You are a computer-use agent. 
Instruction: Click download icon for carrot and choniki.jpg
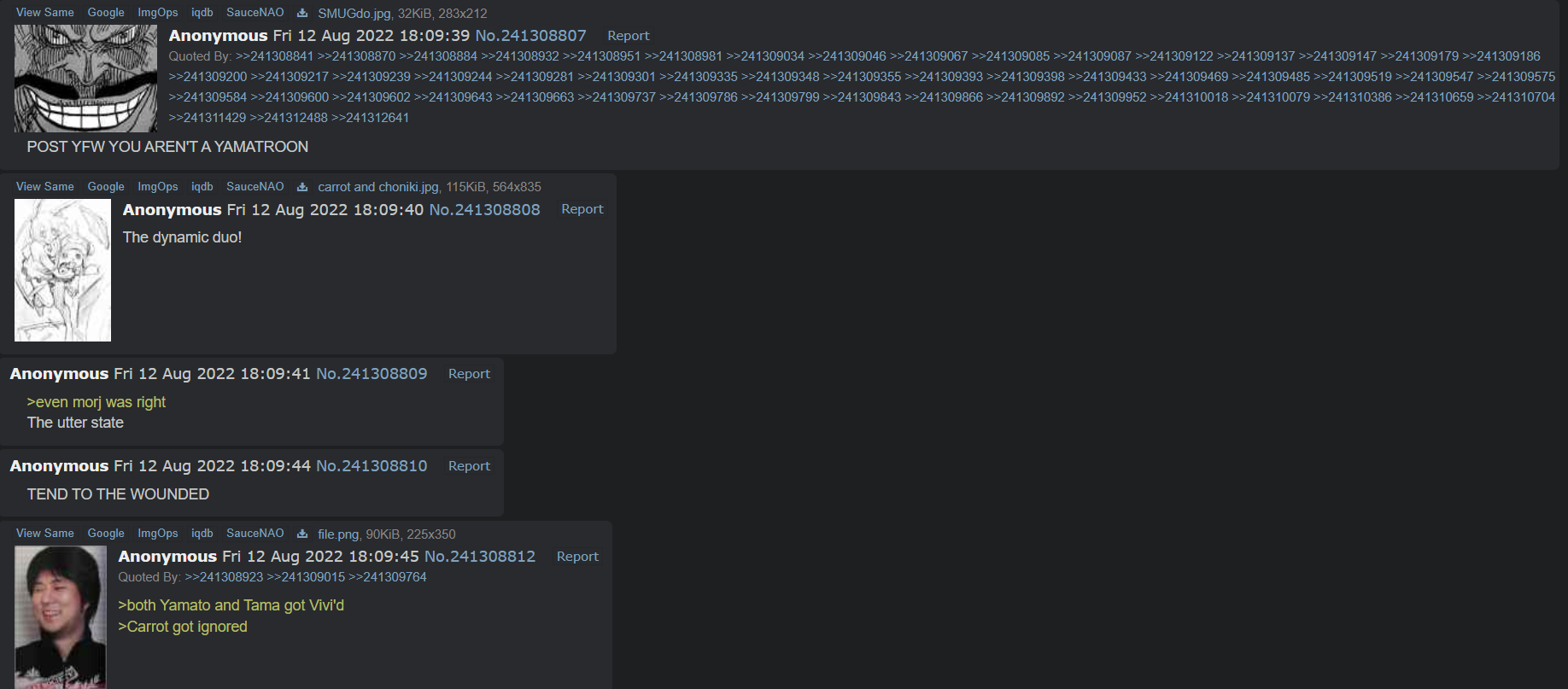point(302,187)
